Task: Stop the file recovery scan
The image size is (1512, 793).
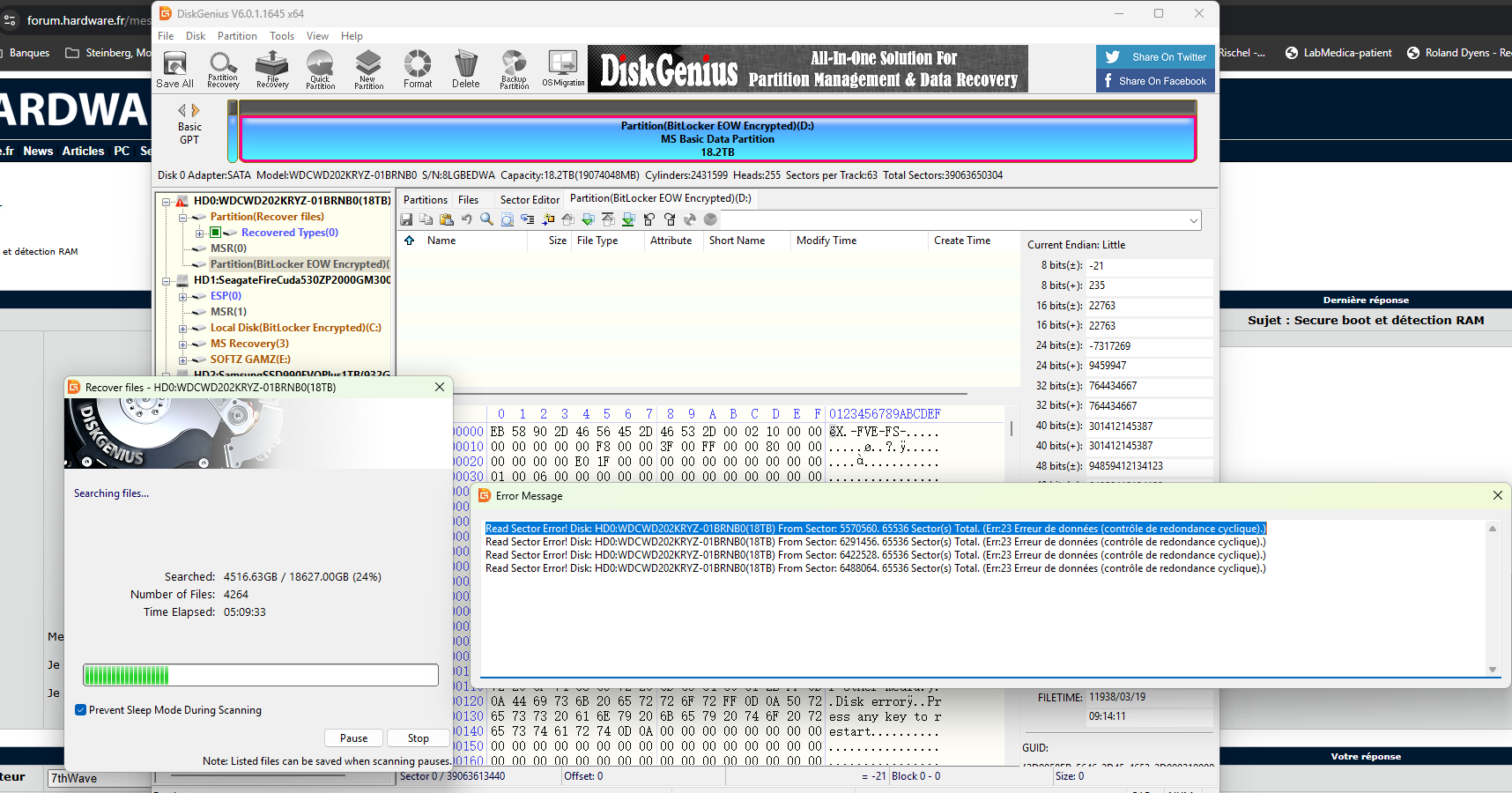Action: point(419,738)
